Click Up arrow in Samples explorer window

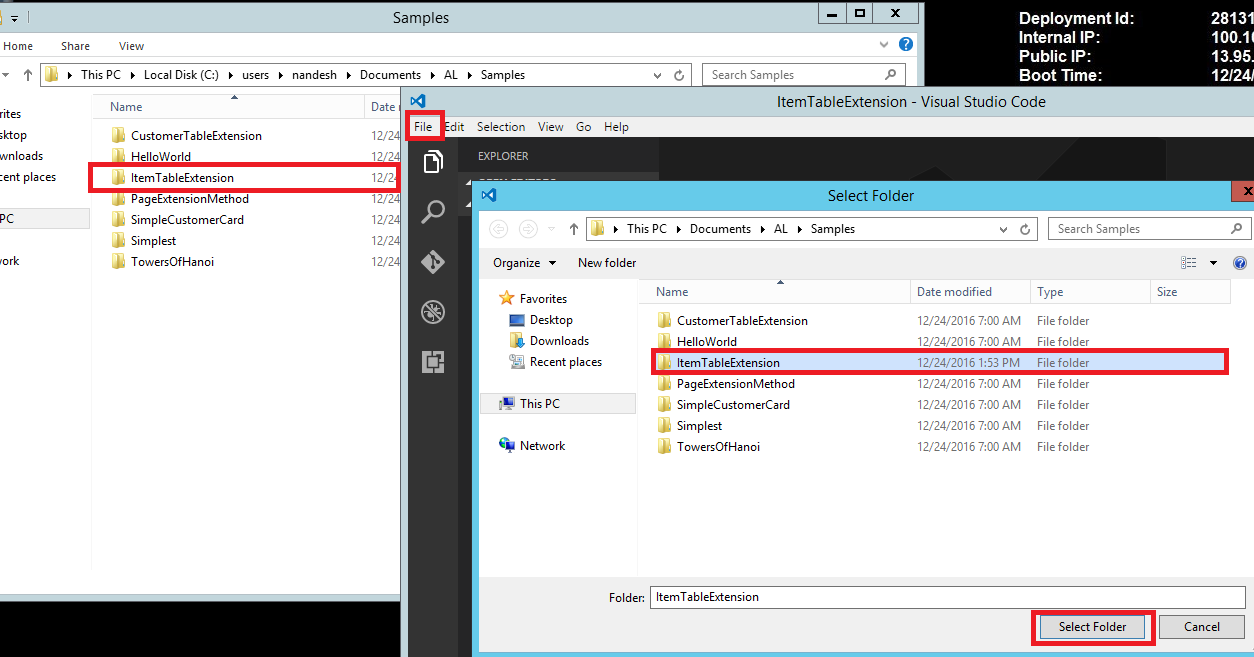click(x=27, y=75)
